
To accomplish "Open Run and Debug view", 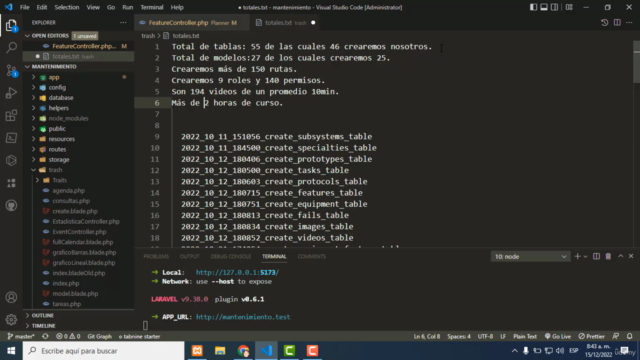I will tap(11, 93).
